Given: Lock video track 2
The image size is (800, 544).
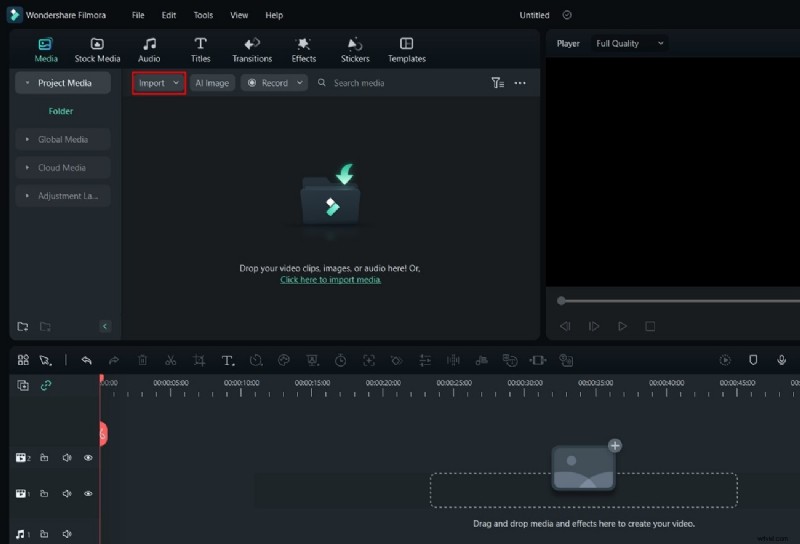Looking at the screenshot, I should click(x=44, y=458).
